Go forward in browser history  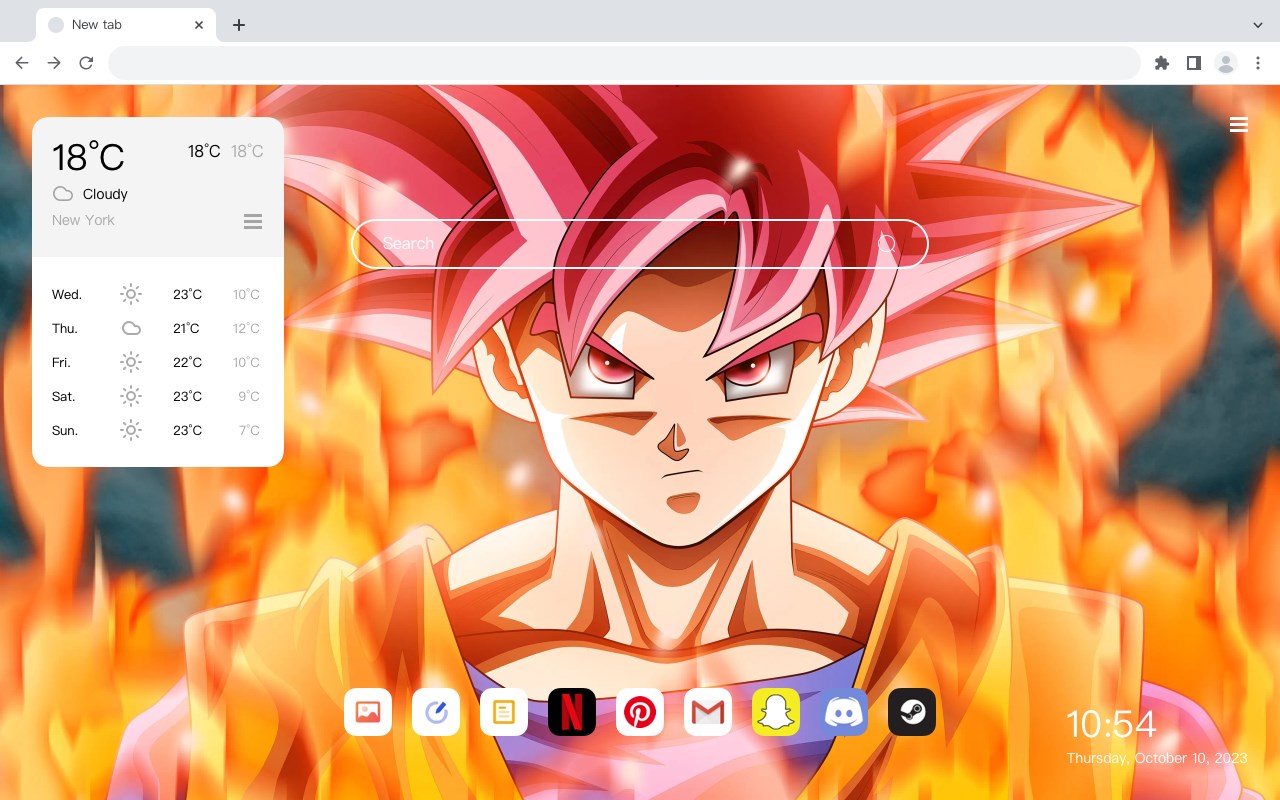pyautogui.click(x=54, y=63)
